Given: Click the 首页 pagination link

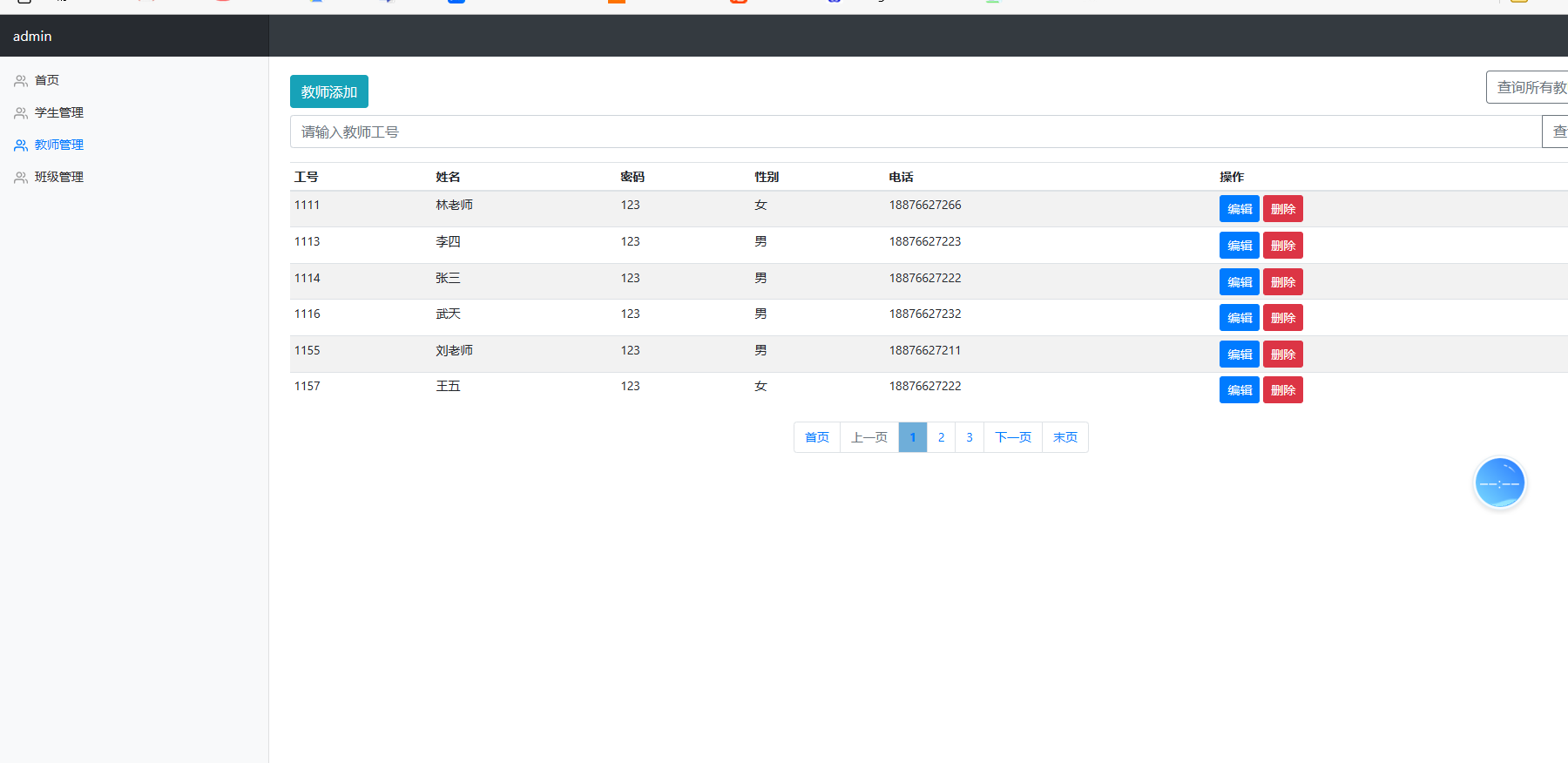Looking at the screenshot, I should 817,437.
